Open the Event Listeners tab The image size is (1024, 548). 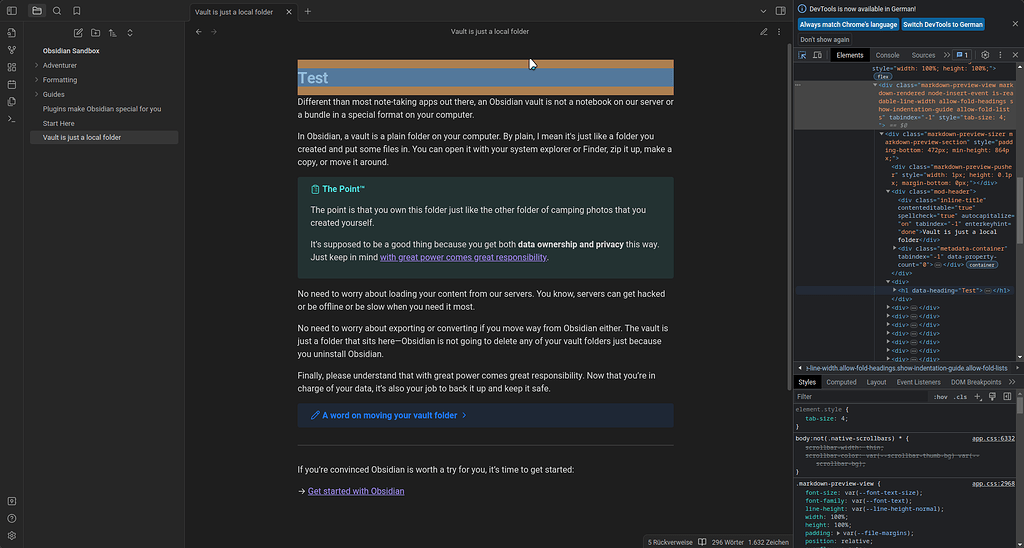click(918, 382)
